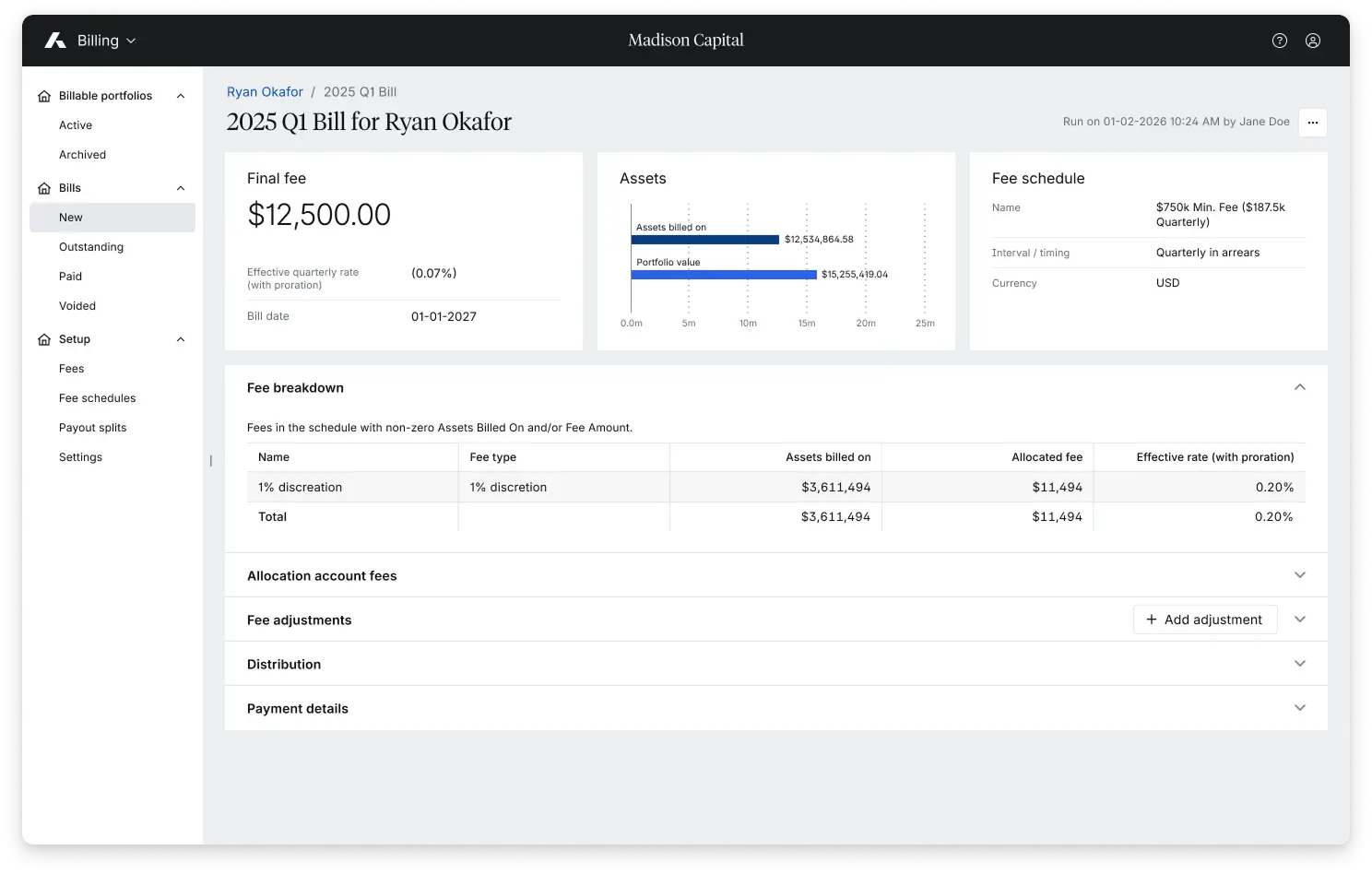Select the 1% discretion fee type cell
Viewport: 1372px width, 874px height.
[564, 487]
